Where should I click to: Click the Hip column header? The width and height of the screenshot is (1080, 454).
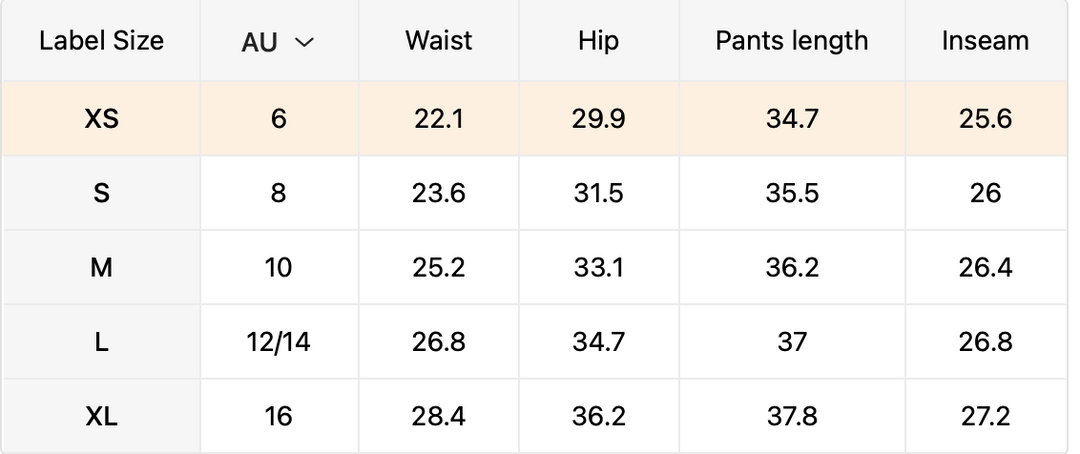pos(598,41)
